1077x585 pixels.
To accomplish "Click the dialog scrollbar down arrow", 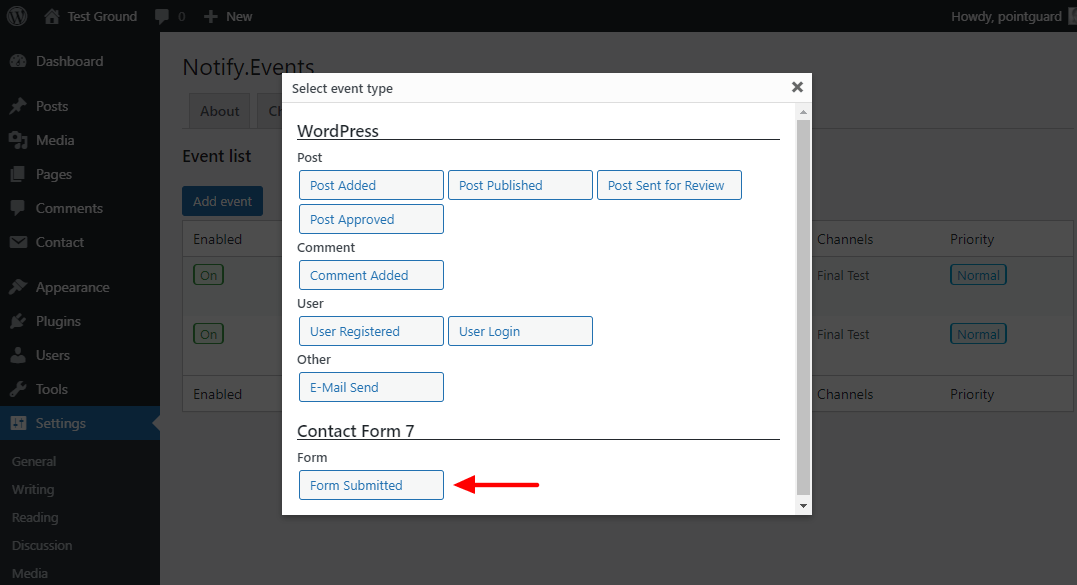I will coord(803,506).
